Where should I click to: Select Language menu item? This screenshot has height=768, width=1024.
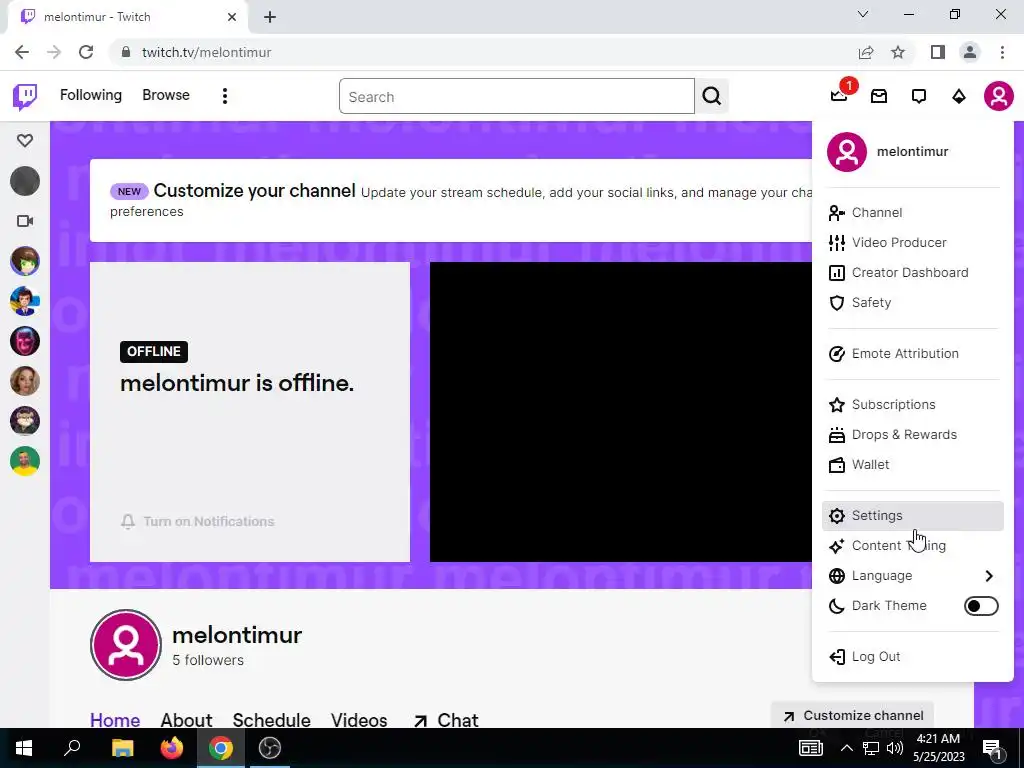point(912,576)
